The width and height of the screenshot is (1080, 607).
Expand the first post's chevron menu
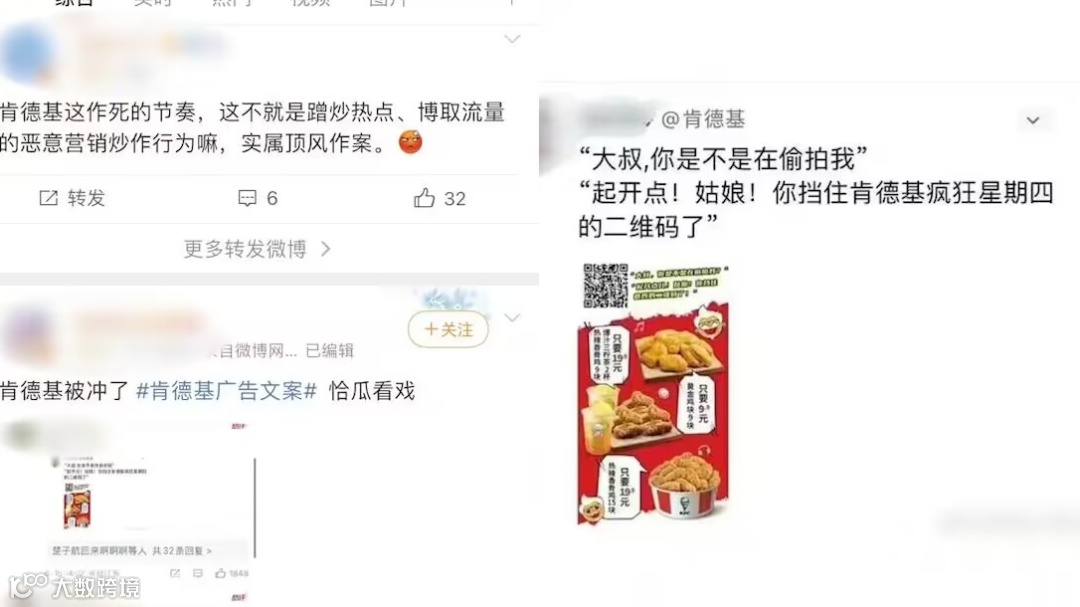point(512,39)
